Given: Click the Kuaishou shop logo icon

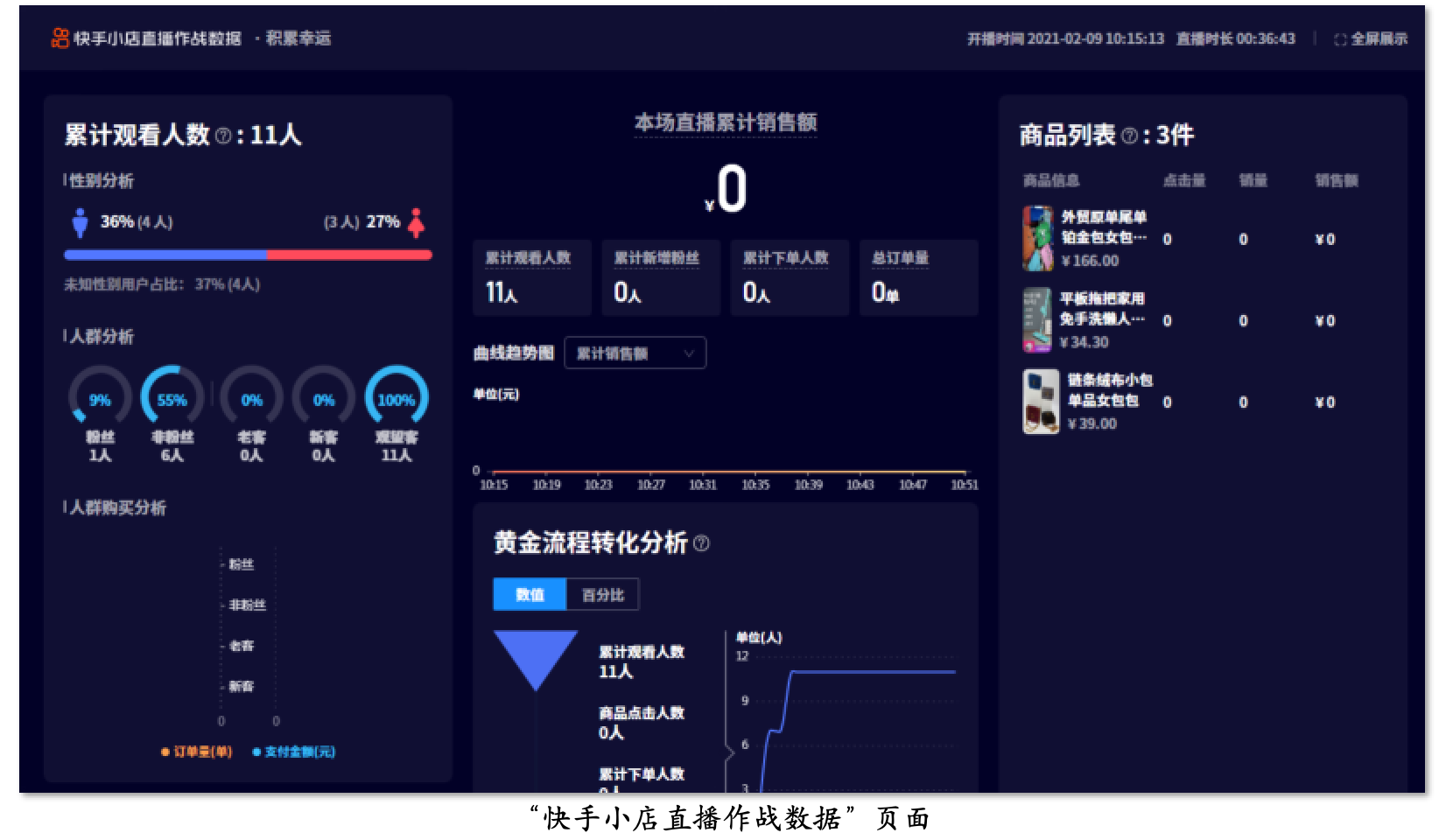Looking at the screenshot, I should tap(60, 38).
